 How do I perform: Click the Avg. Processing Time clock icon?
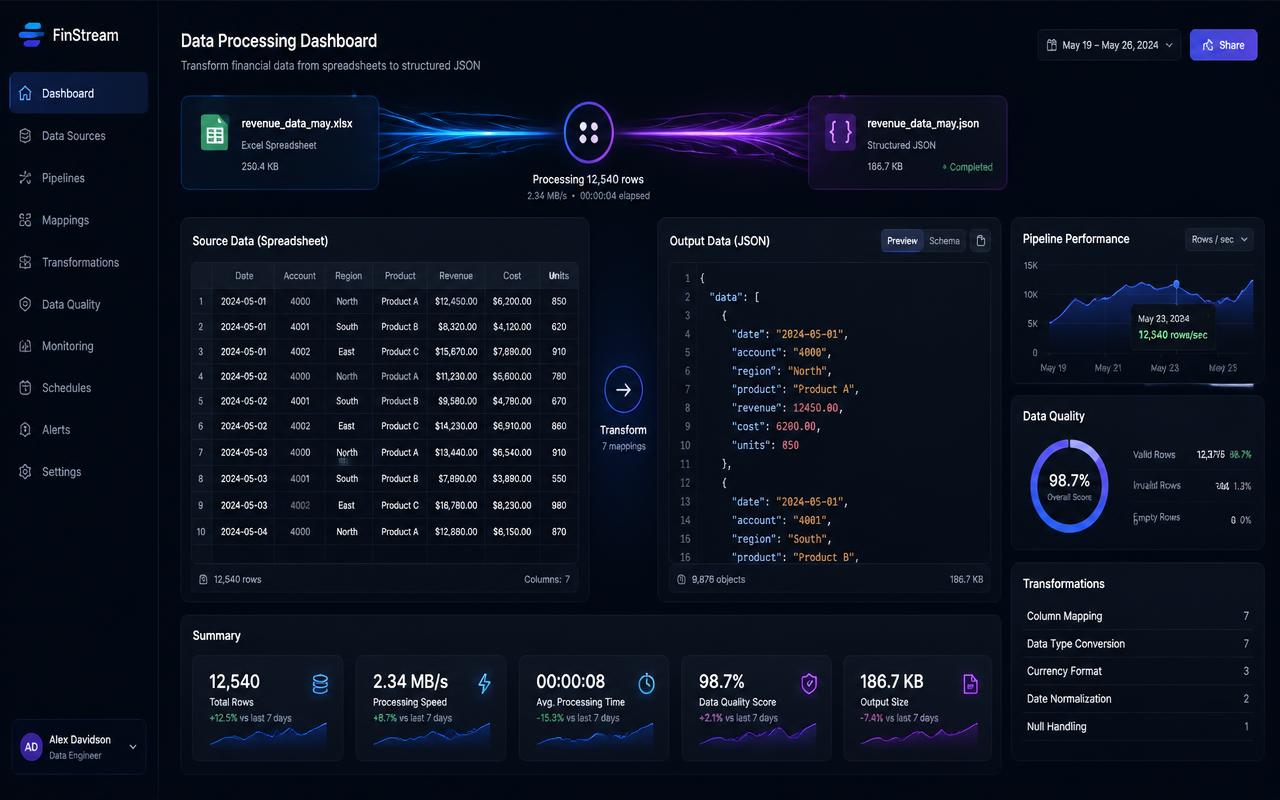647,684
